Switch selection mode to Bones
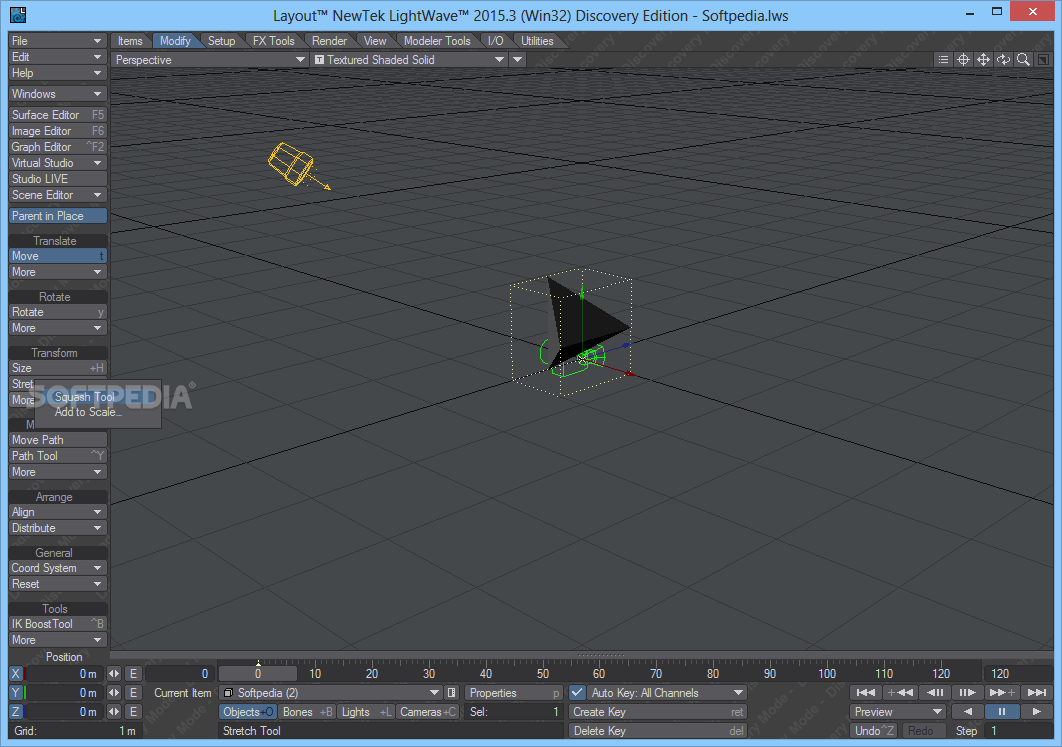 (x=307, y=712)
